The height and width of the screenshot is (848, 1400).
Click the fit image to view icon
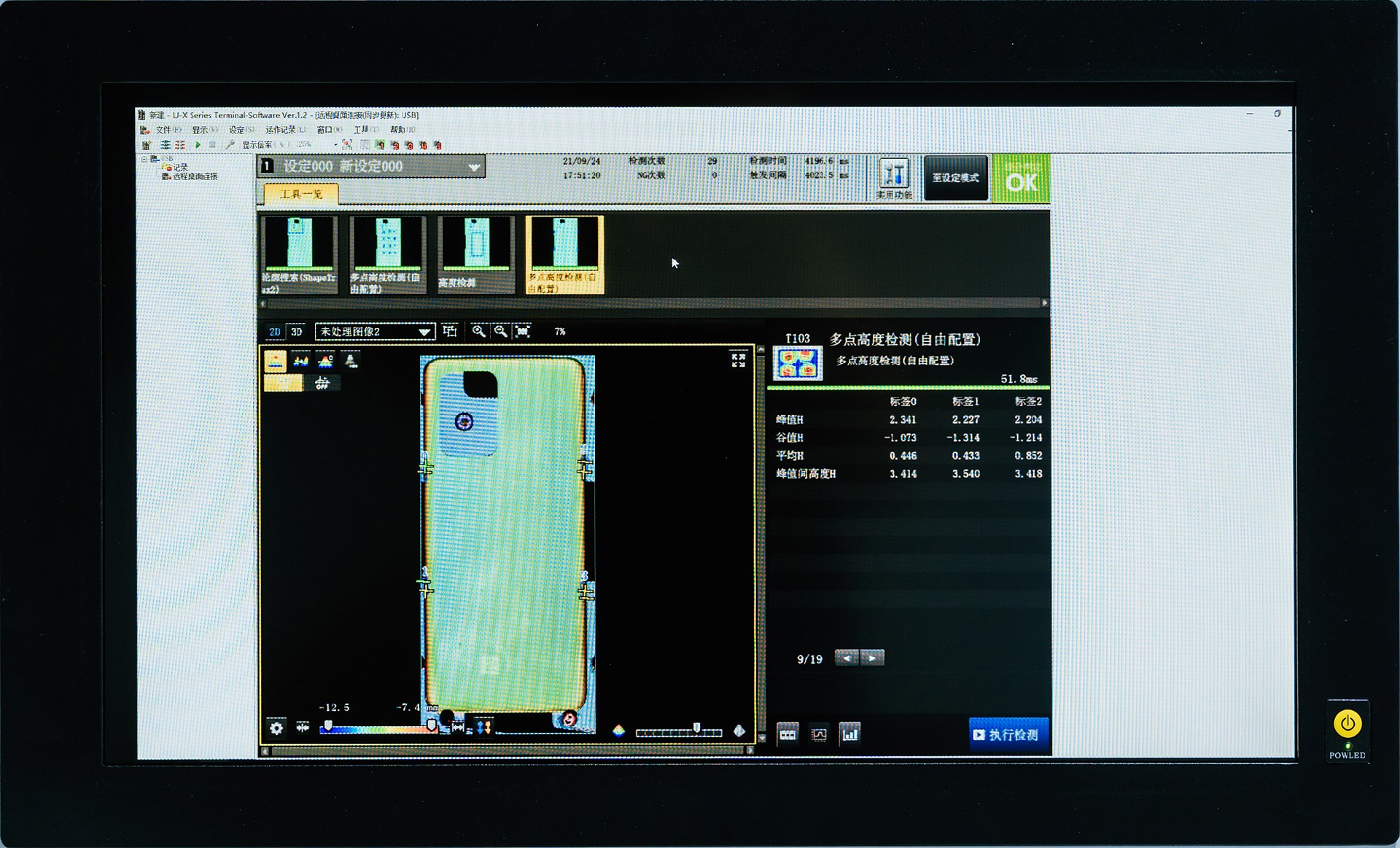[523, 331]
